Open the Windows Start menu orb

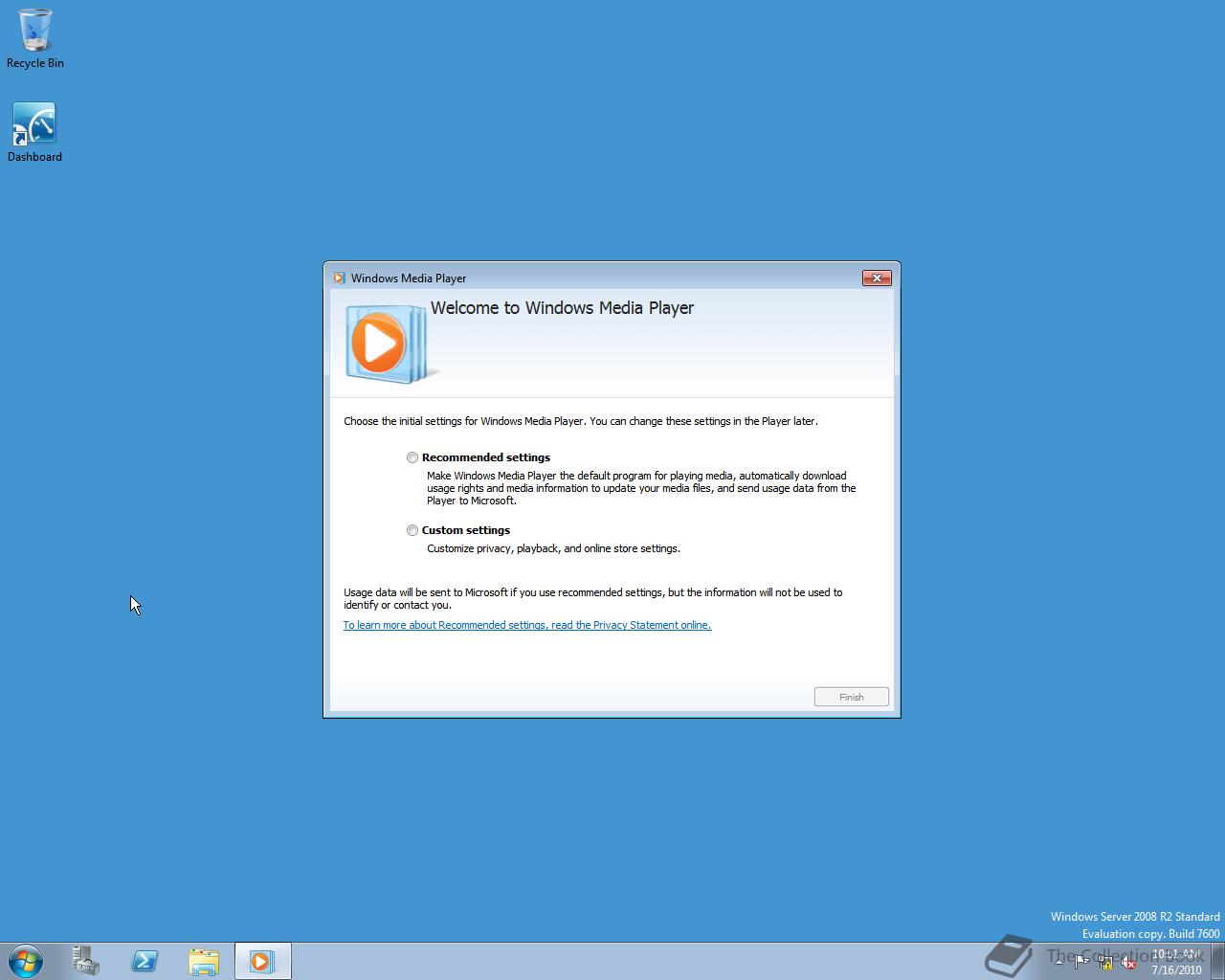[x=26, y=961]
